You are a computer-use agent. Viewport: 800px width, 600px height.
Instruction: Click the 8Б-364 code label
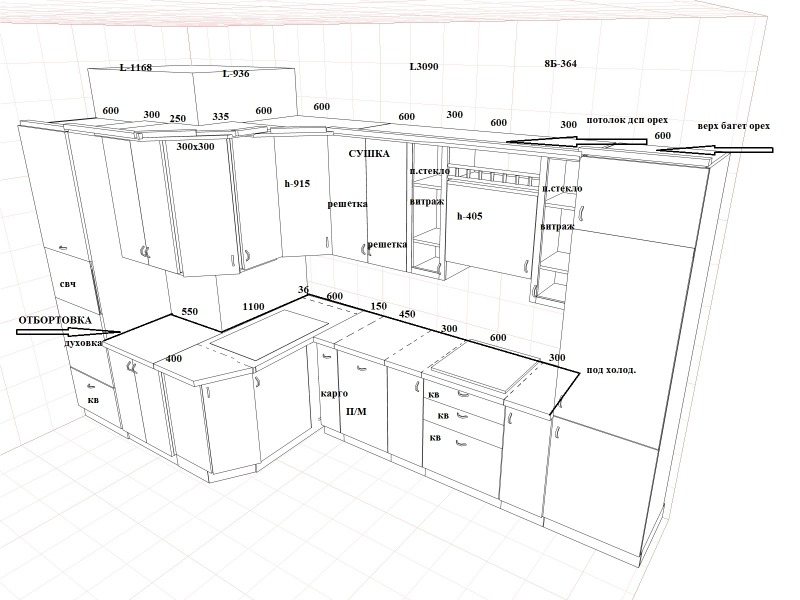coord(560,64)
